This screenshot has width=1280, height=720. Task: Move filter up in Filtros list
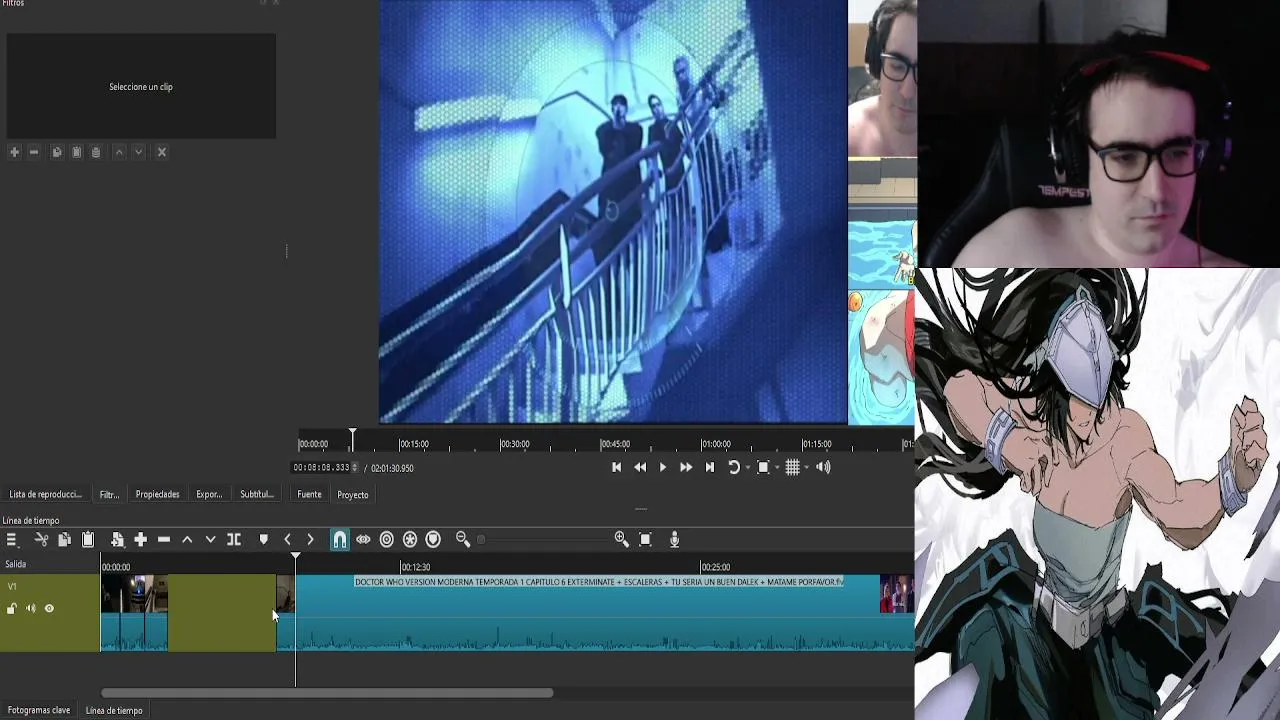click(x=119, y=152)
